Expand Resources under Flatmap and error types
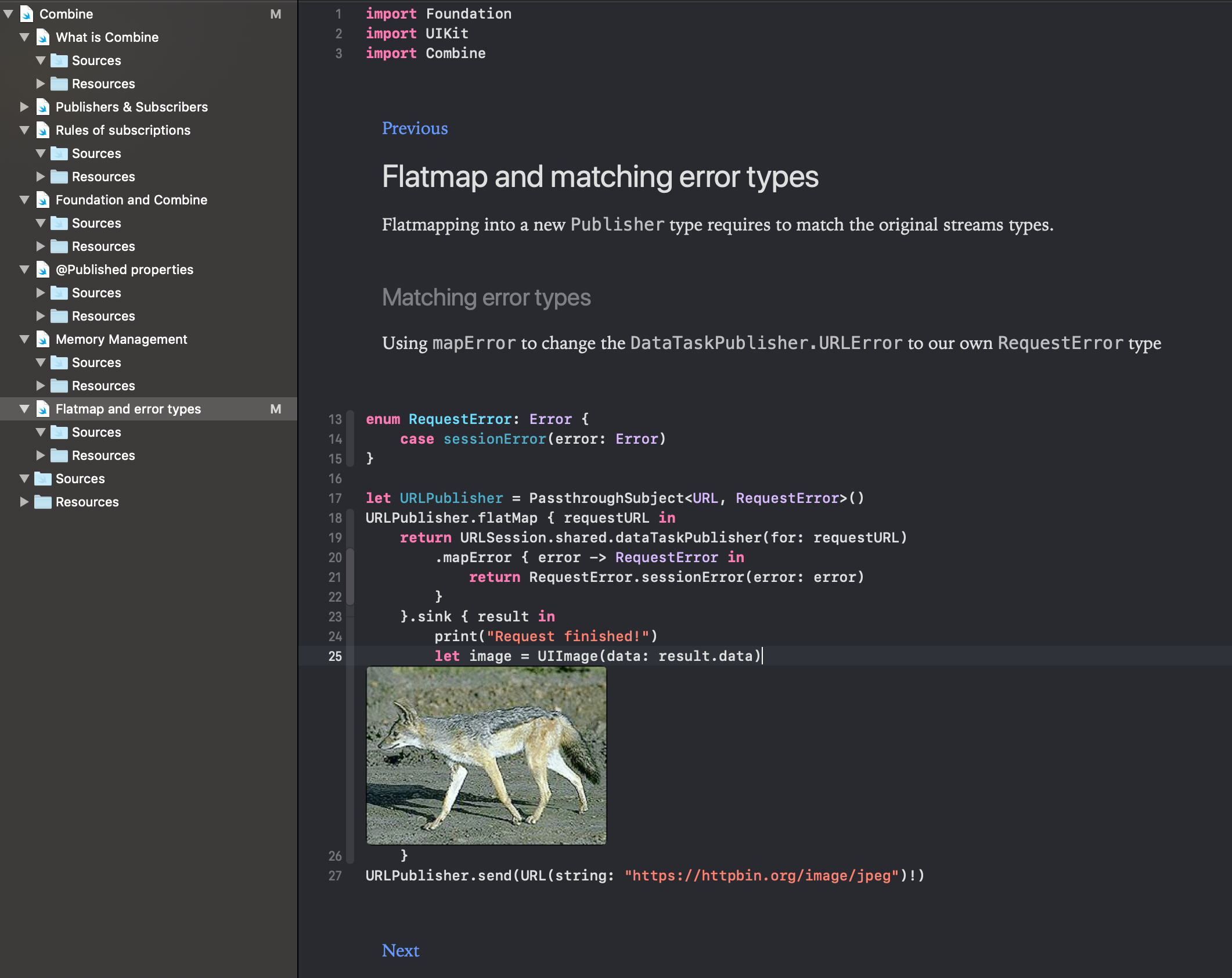1232x978 pixels. tap(40, 455)
